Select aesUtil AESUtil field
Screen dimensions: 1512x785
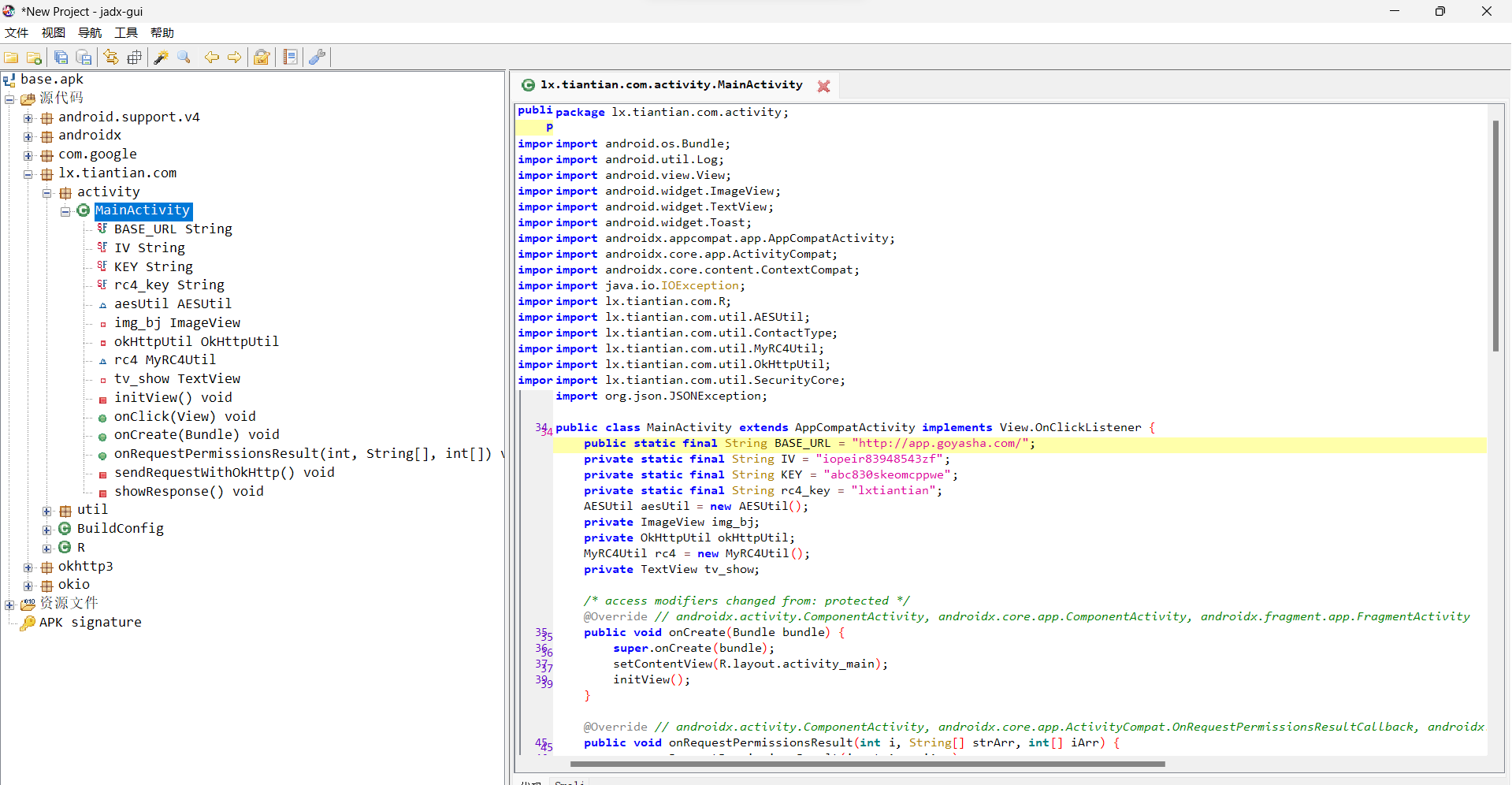click(173, 304)
